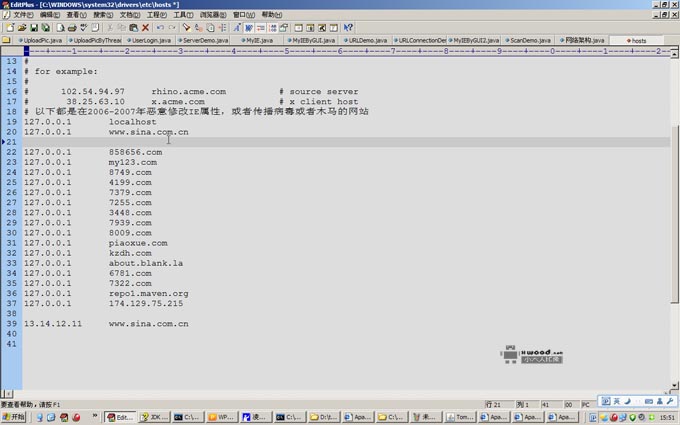Switch to the WP... taskbar button
This screenshot has height=425, width=680.
(222, 417)
